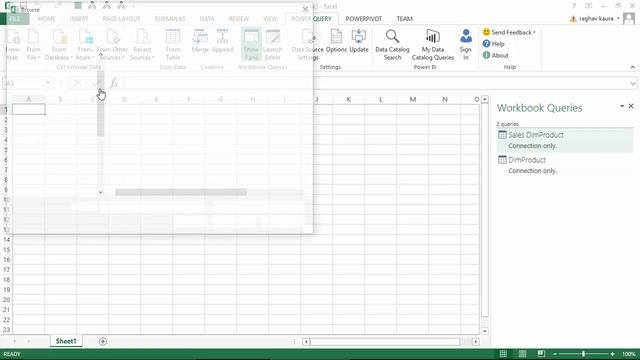Switch to Normal view in status bar
The image size is (640, 360).
(503, 354)
